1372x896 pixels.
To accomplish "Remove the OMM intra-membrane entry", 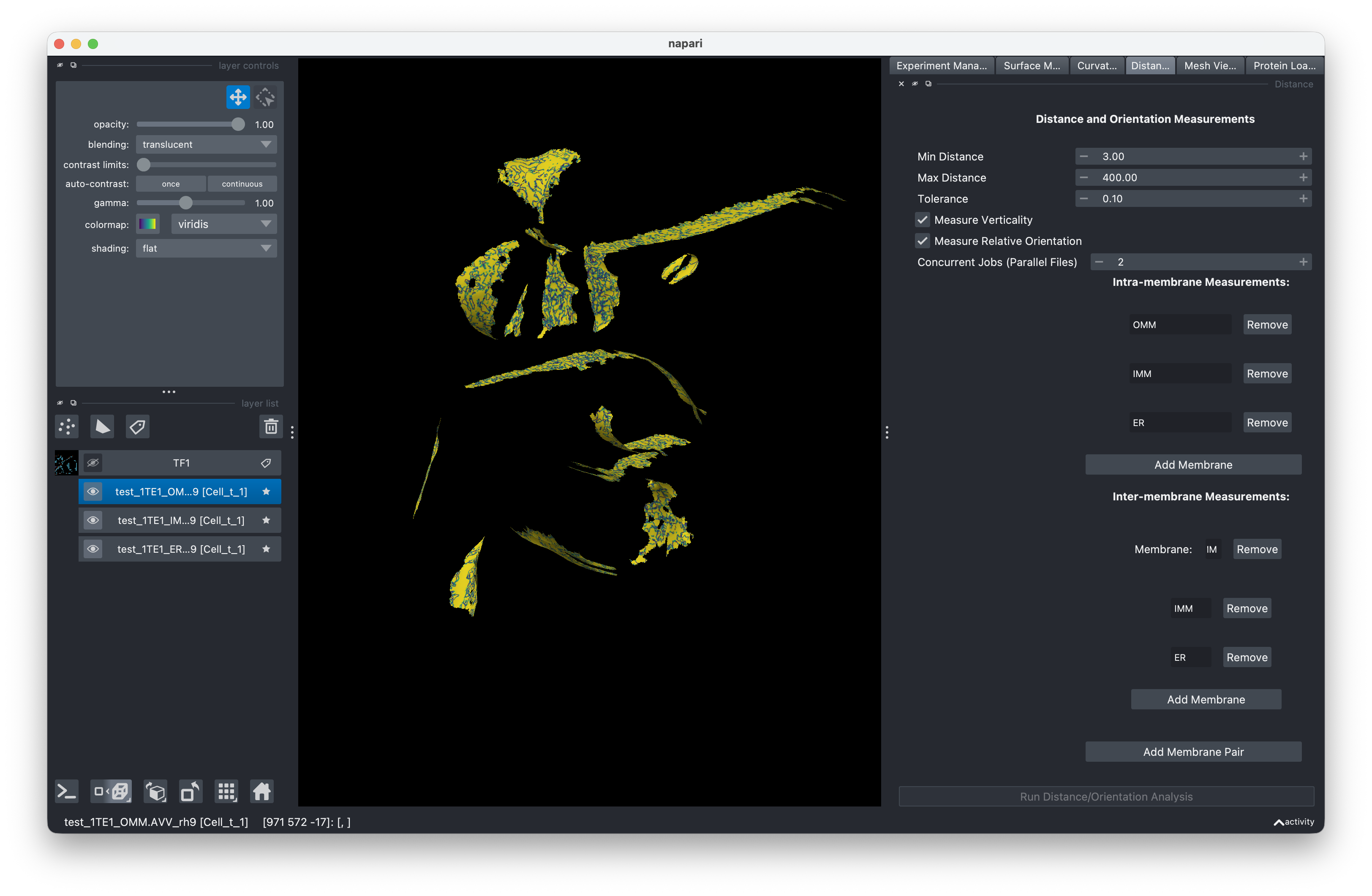I will click(x=1267, y=325).
